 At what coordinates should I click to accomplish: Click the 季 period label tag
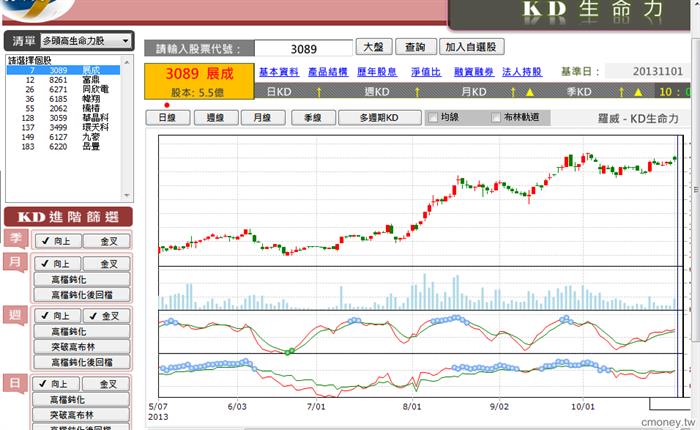click(16, 238)
